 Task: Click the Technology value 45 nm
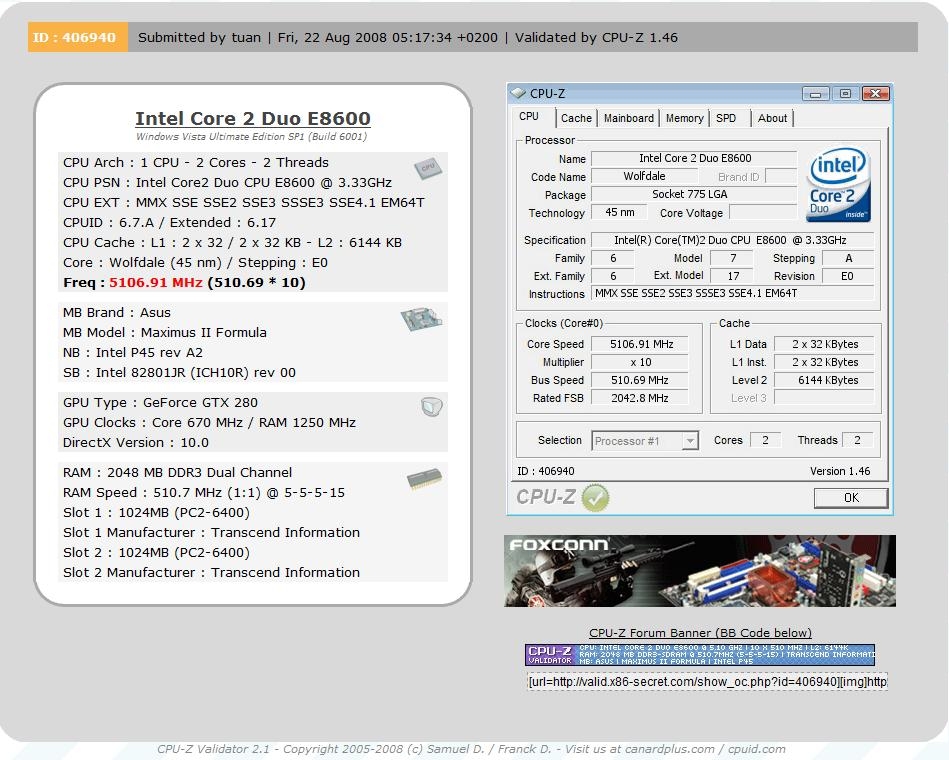tap(619, 212)
